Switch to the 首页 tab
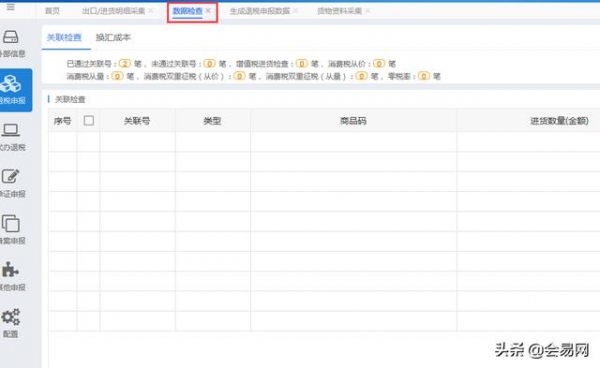 click(52, 11)
